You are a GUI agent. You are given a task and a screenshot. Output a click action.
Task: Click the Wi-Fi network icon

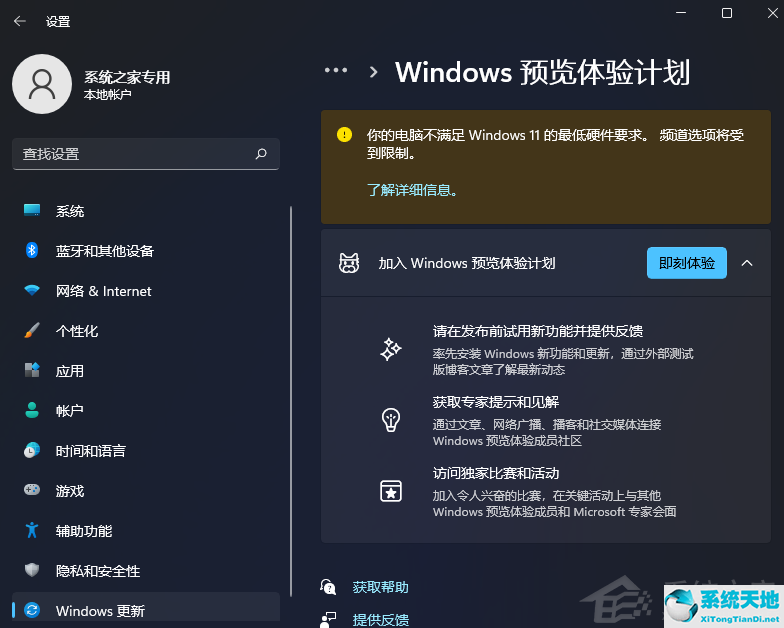32,290
